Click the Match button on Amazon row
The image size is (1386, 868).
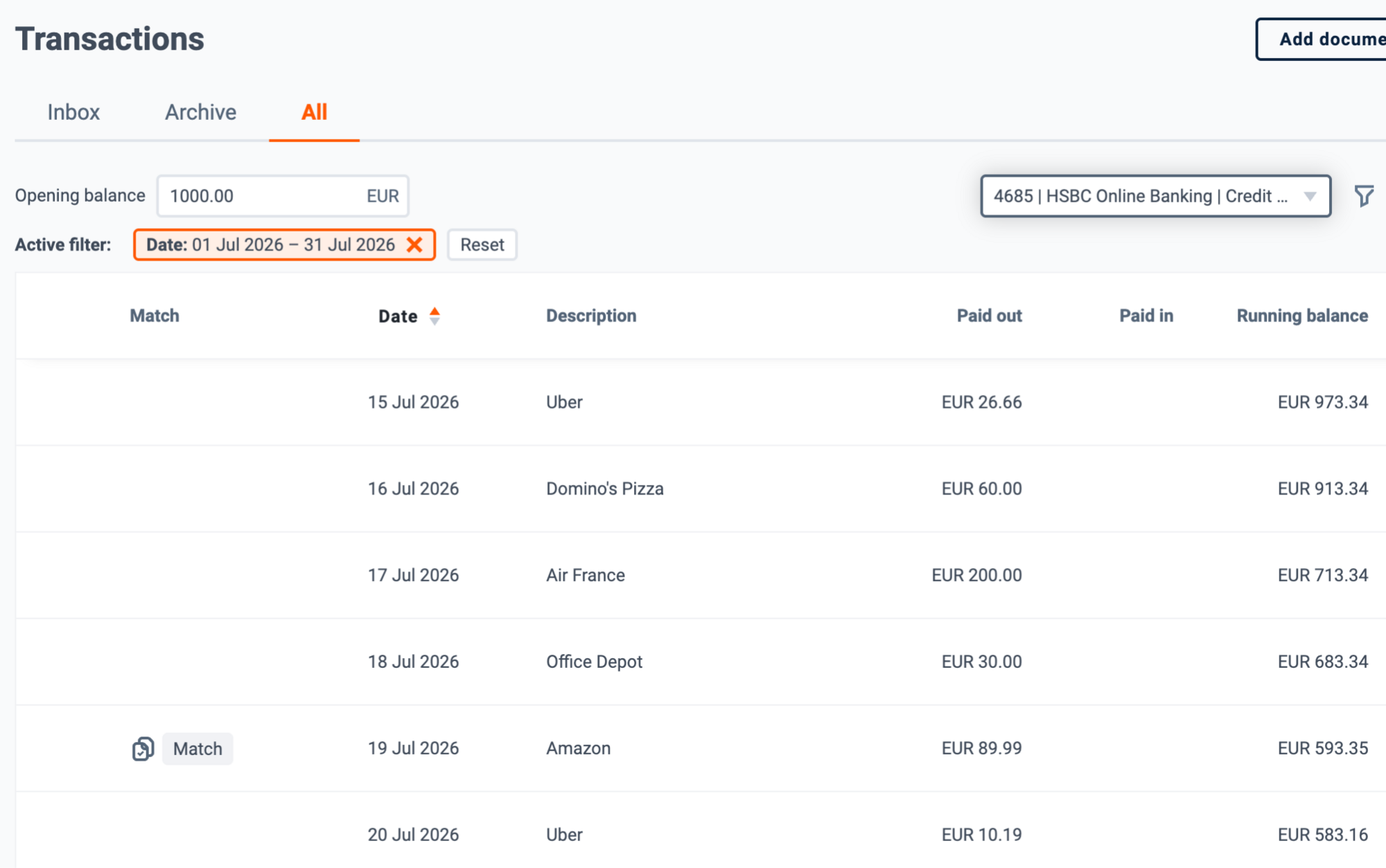tap(198, 749)
